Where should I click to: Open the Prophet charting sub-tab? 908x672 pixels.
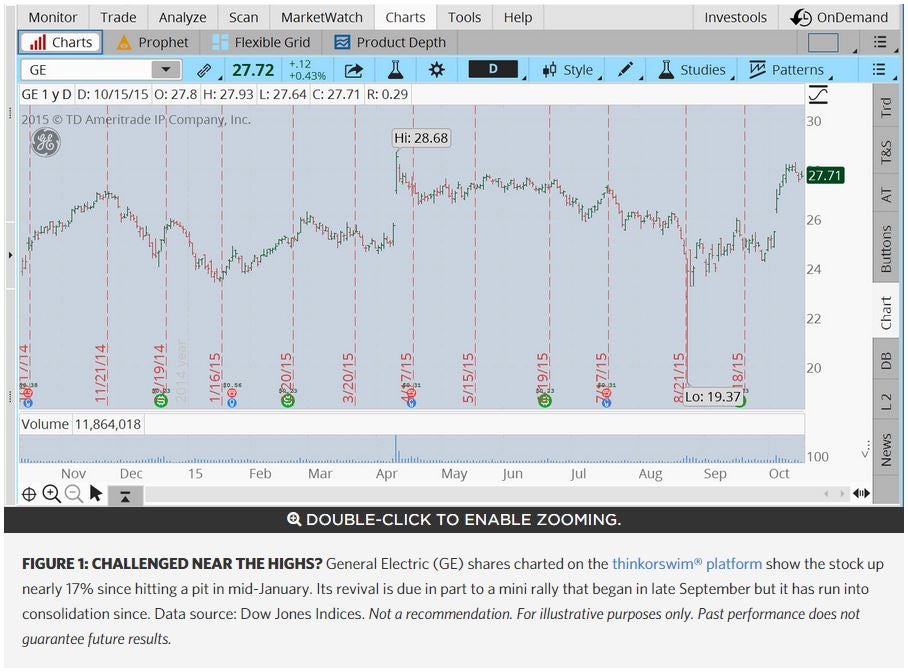pos(152,42)
